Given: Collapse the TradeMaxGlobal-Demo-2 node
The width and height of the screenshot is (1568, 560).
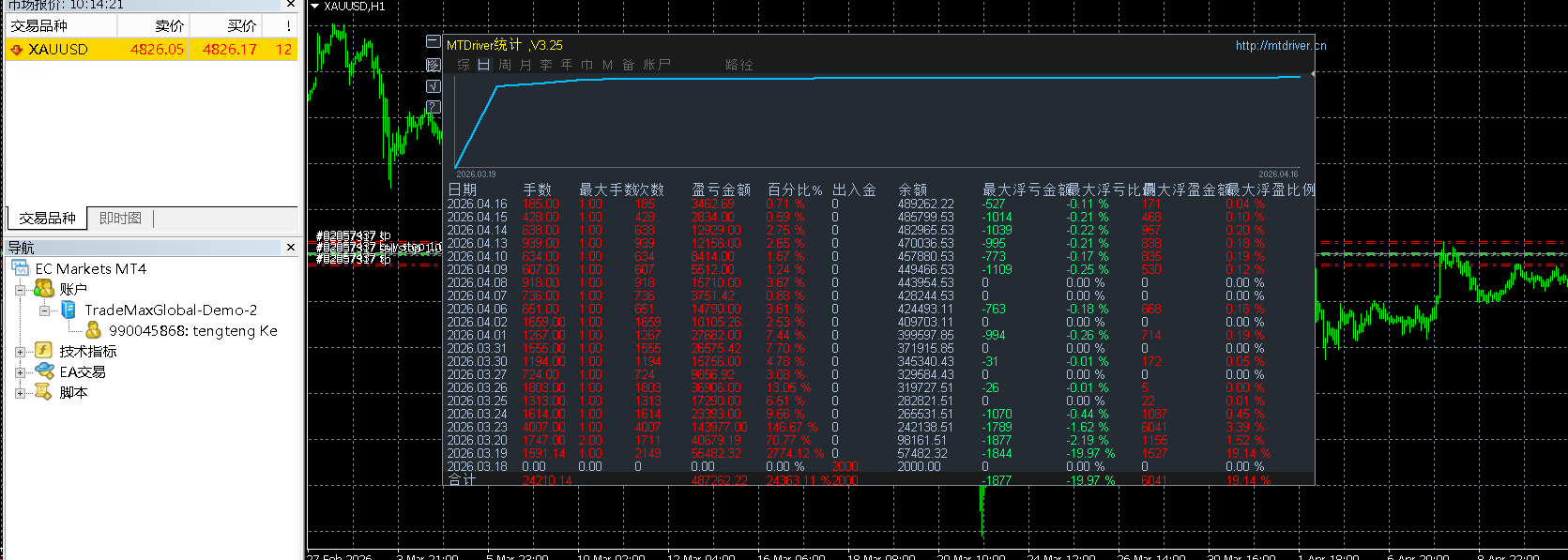Looking at the screenshot, I should coord(44,310).
